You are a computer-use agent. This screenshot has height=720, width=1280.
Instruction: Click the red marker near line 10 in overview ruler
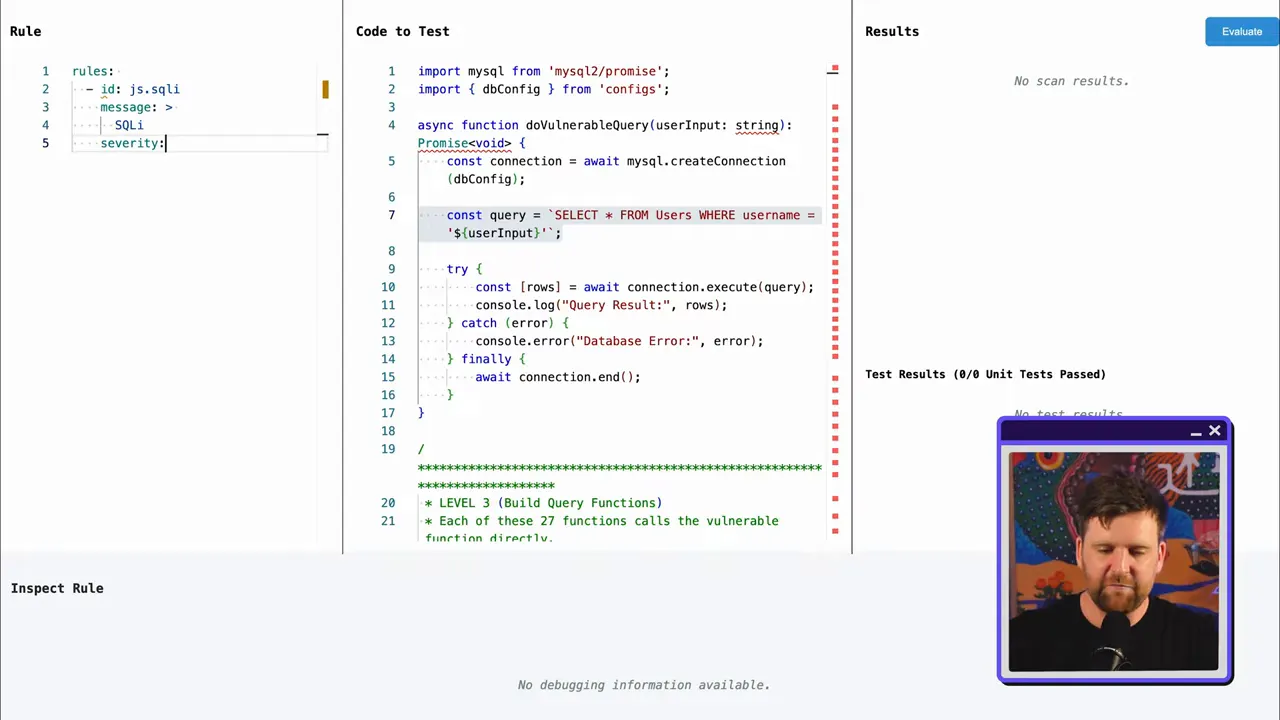pyautogui.click(x=835, y=289)
